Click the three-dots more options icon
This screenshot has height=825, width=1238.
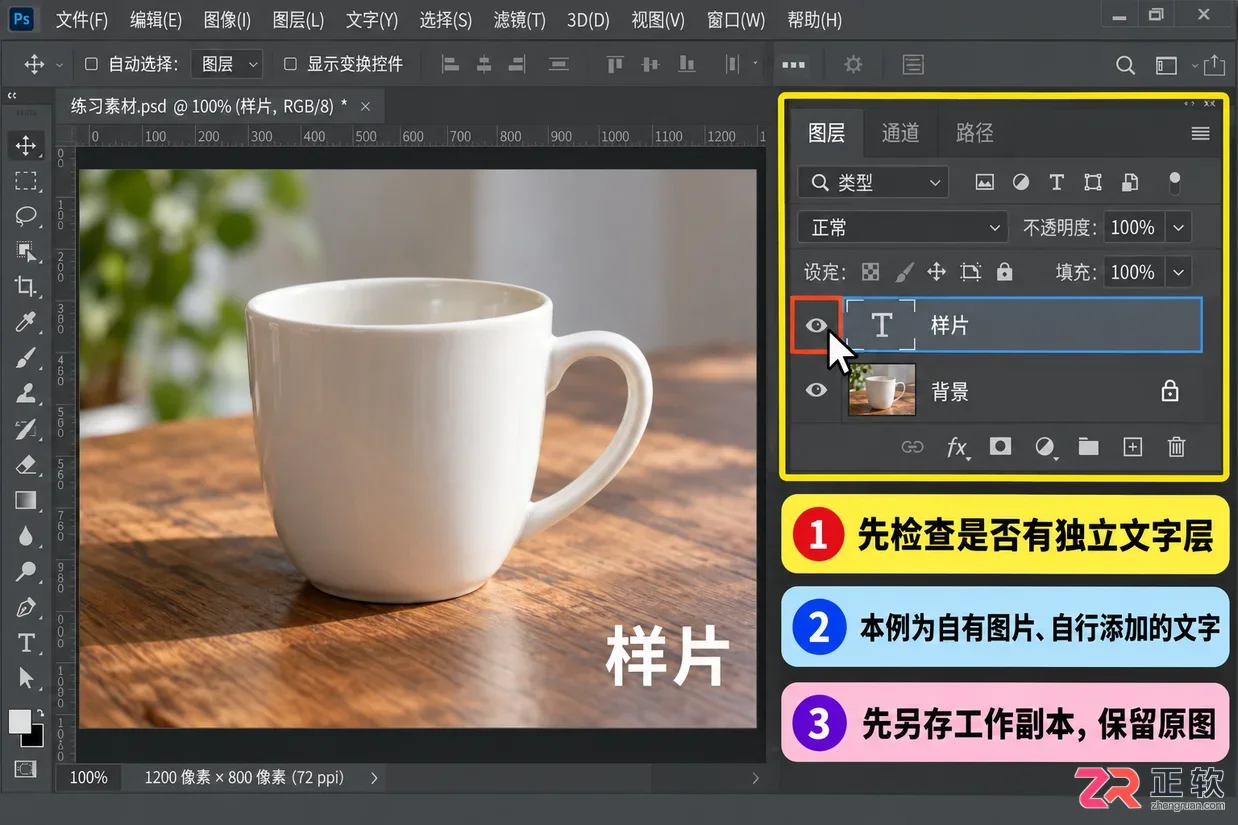click(793, 64)
